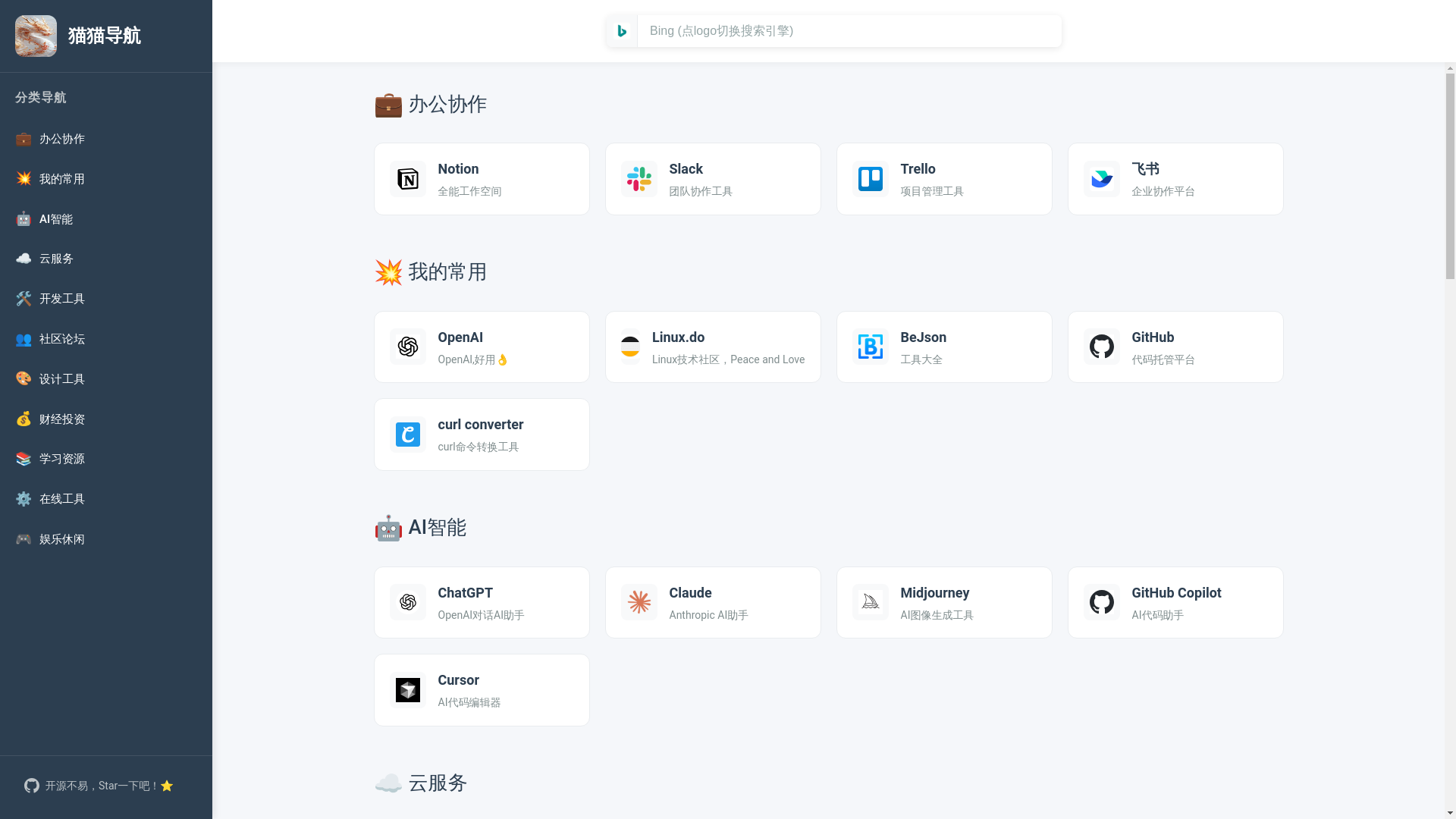
Task: Open the Midjourney link title
Action: (934, 593)
